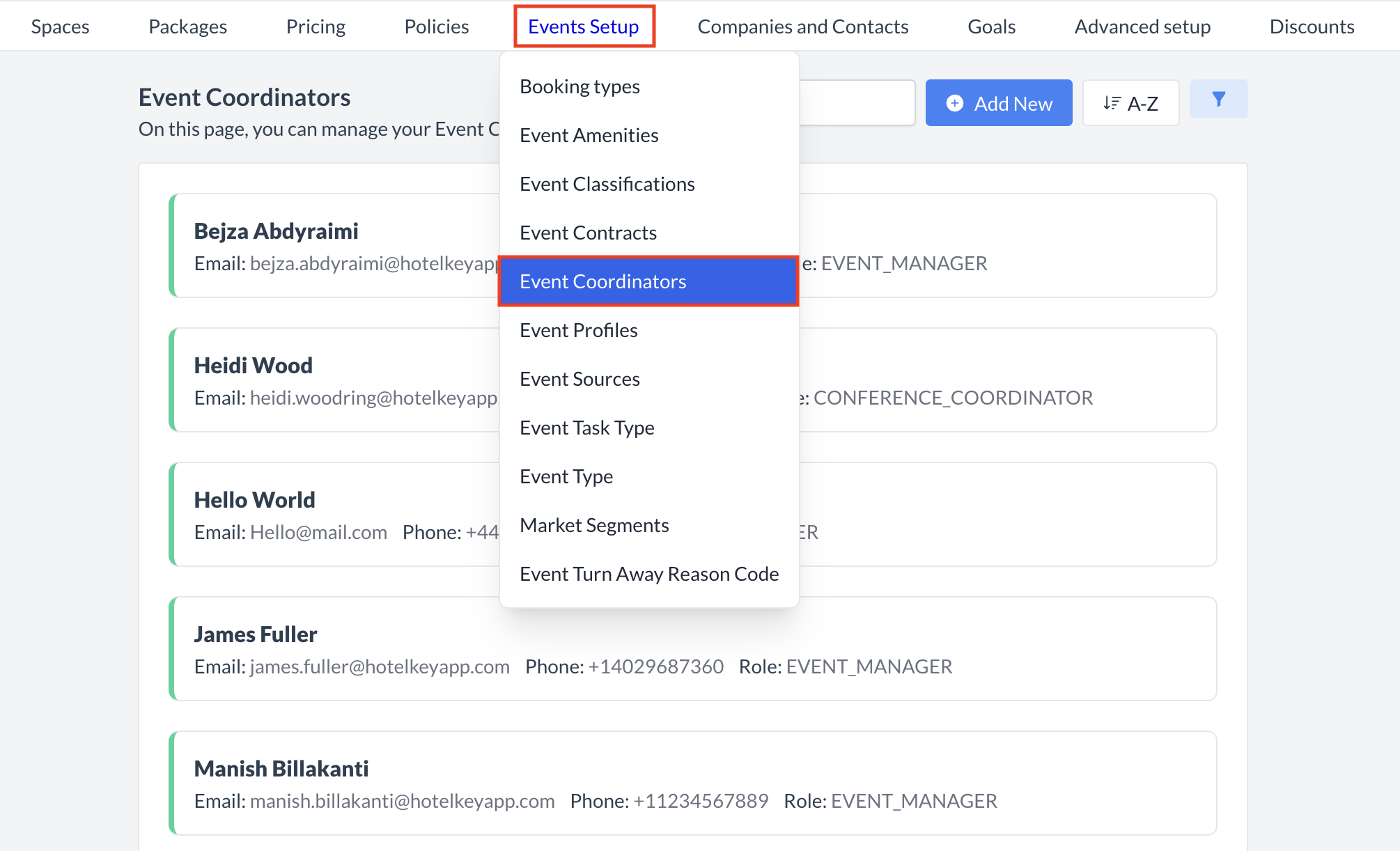This screenshot has height=851, width=1400.
Task: Expand the Advanced setup menu
Action: (x=1142, y=26)
